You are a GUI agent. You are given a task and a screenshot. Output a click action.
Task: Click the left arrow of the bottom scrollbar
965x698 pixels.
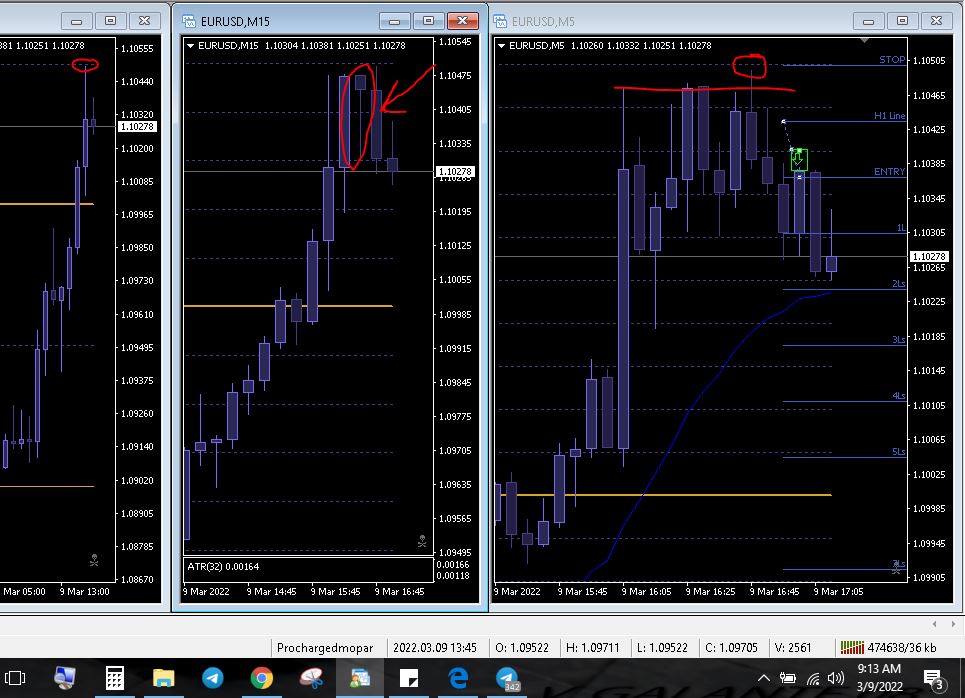point(934,624)
